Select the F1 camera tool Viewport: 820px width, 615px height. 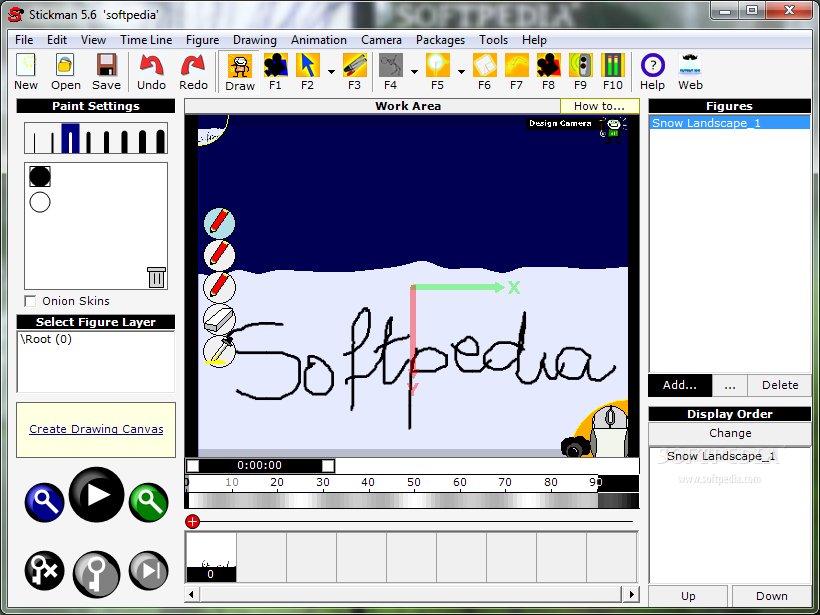(x=275, y=72)
